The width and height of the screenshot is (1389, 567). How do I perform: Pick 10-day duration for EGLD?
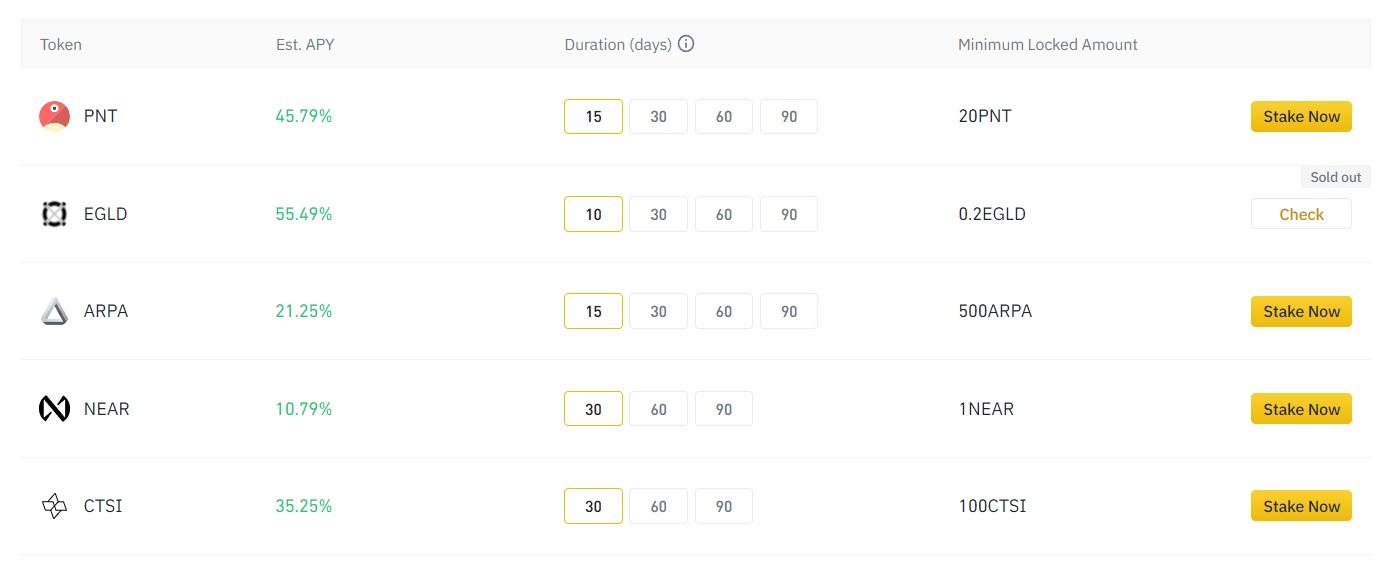click(593, 214)
